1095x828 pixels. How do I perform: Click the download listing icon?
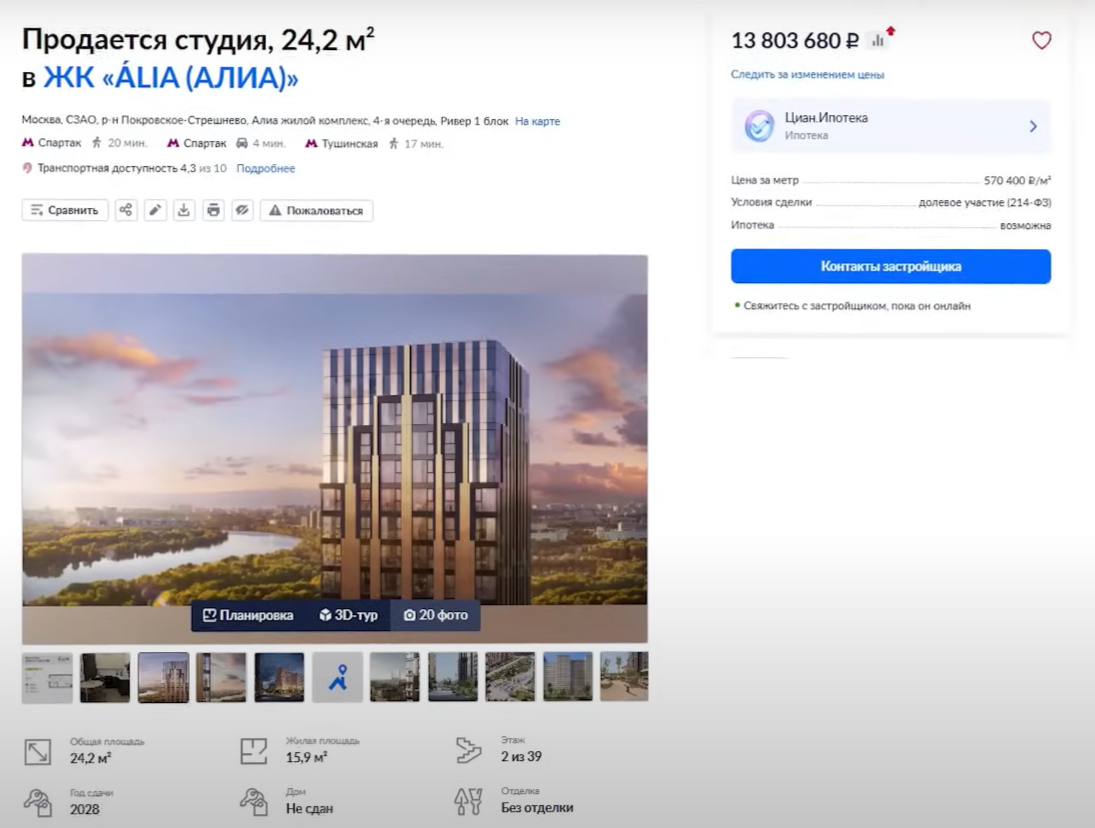tap(183, 210)
